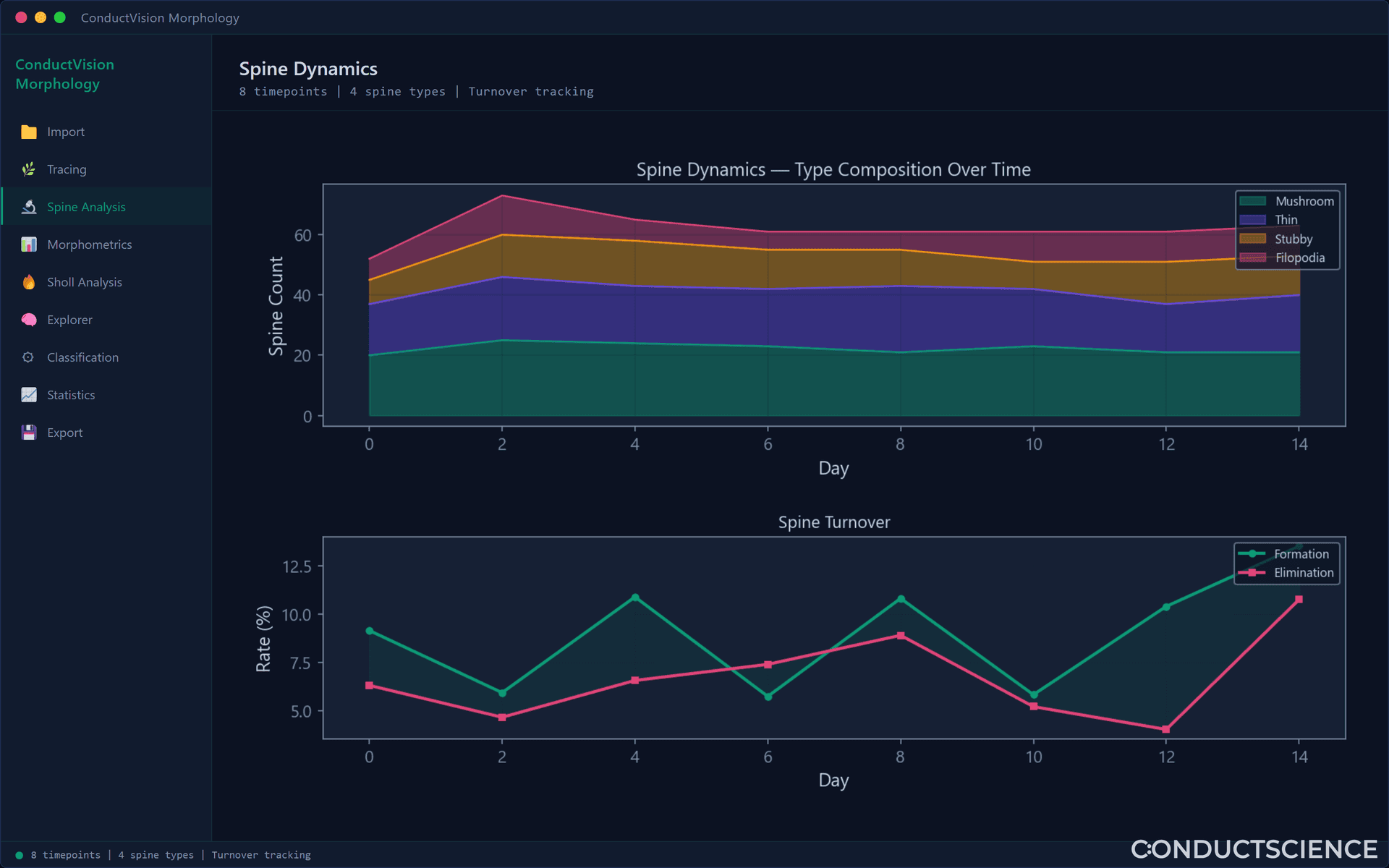The width and height of the screenshot is (1389, 868).
Task: Click the 'Spine Turnover' chart title
Action: (x=834, y=522)
